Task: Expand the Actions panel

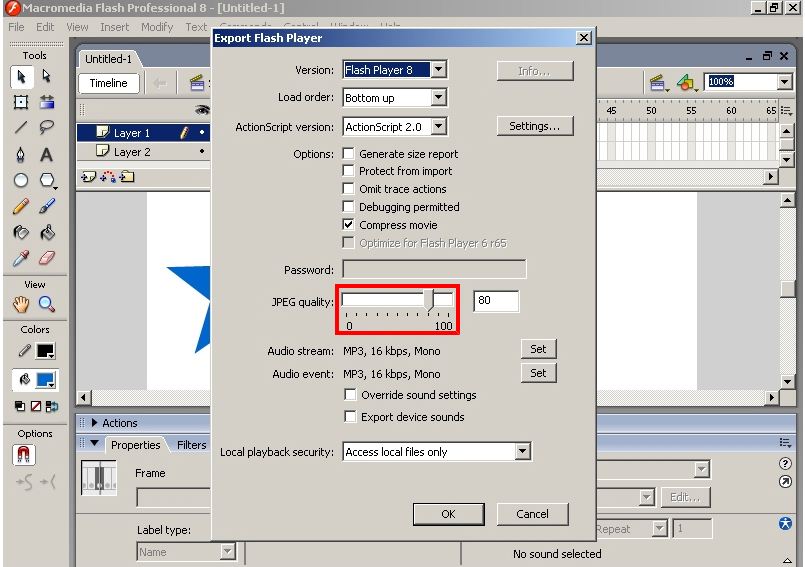Action: 94,423
